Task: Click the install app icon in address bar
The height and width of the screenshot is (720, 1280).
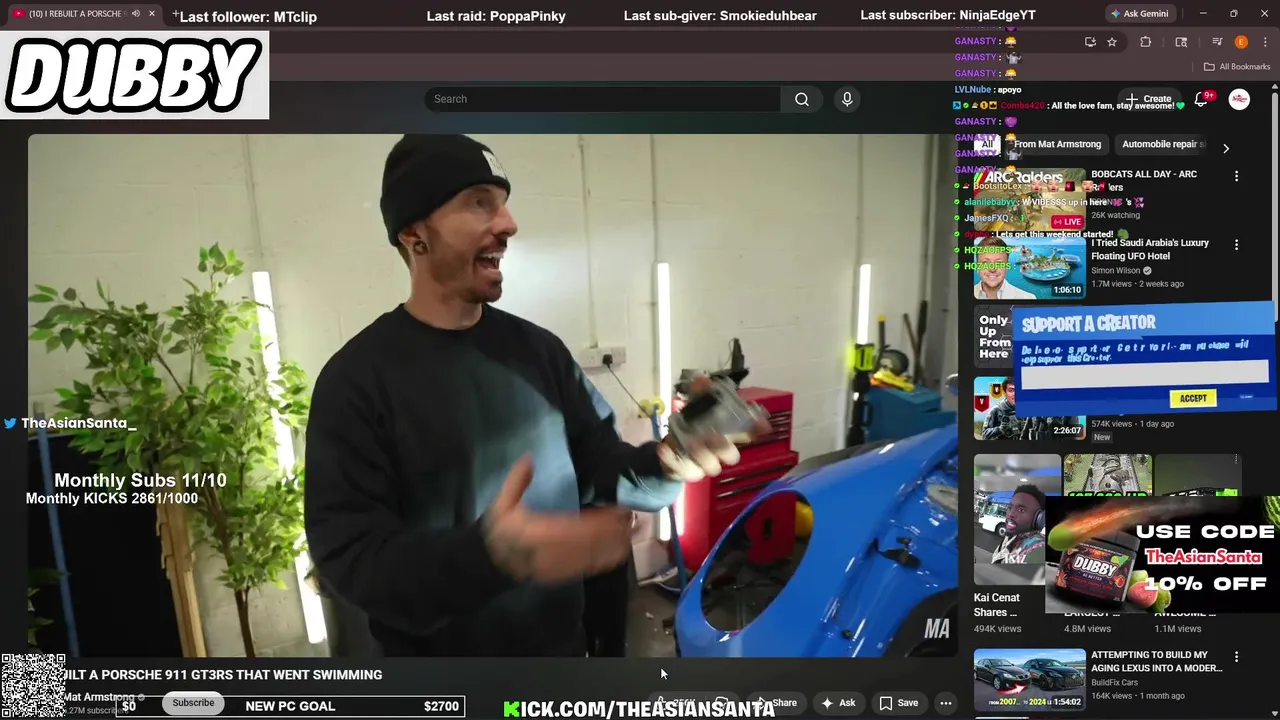Action: click(1090, 42)
